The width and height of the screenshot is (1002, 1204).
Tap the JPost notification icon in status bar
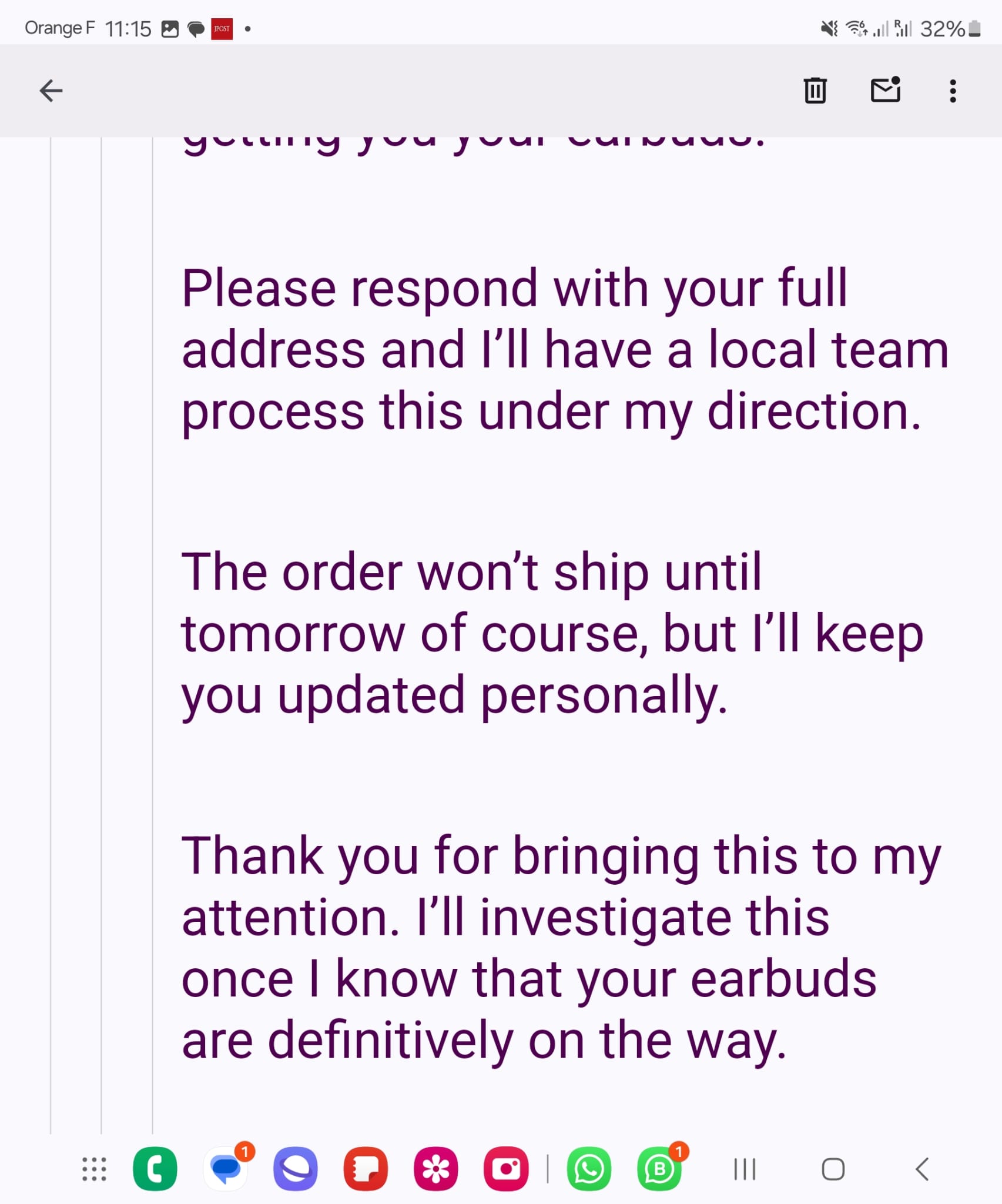point(222,28)
